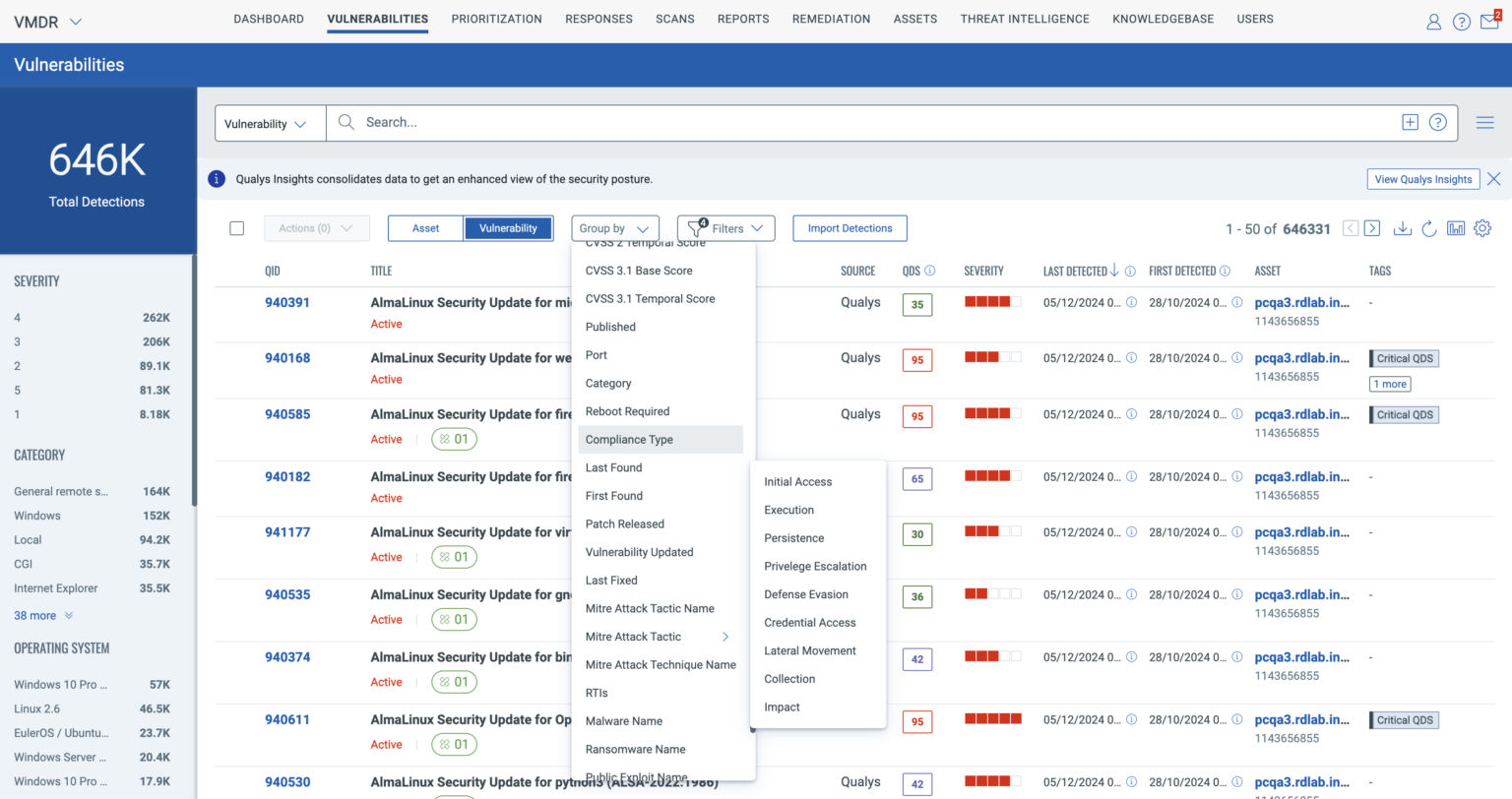Select Compliance Type from the Group by menu
Screen dimensions: 1512x799
629,440
